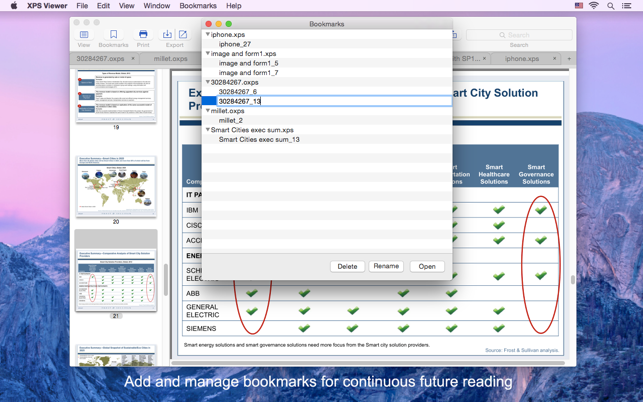This screenshot has width=643, height=402.
Task: Close the Bookmarks window
Action: [x=208, y=24]
